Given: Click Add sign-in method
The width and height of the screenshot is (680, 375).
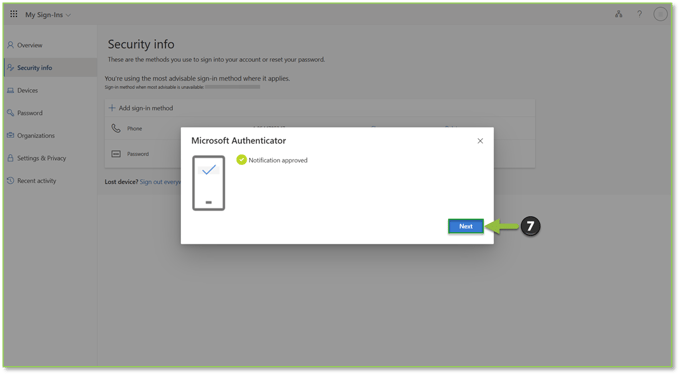Looking at the screenshot, I should (141, 108).
